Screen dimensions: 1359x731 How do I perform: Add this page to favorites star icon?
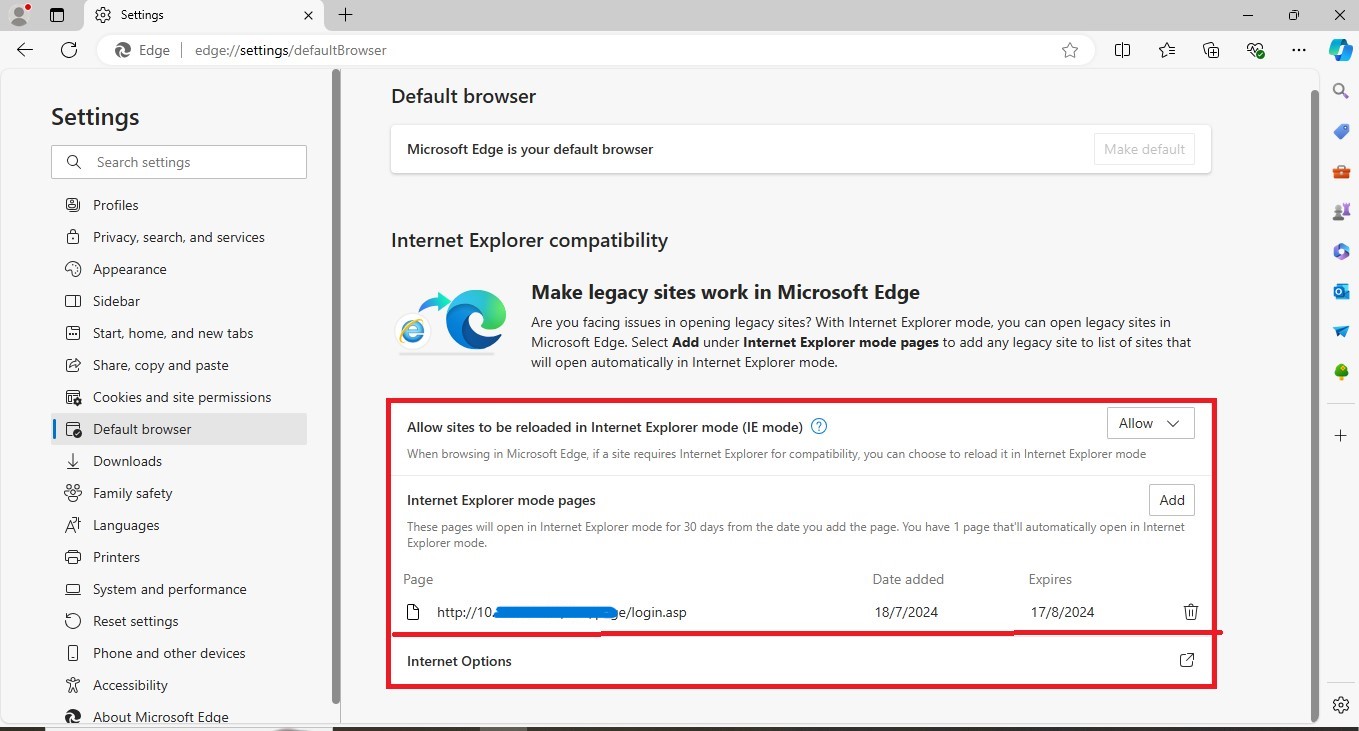point(1070,50)
